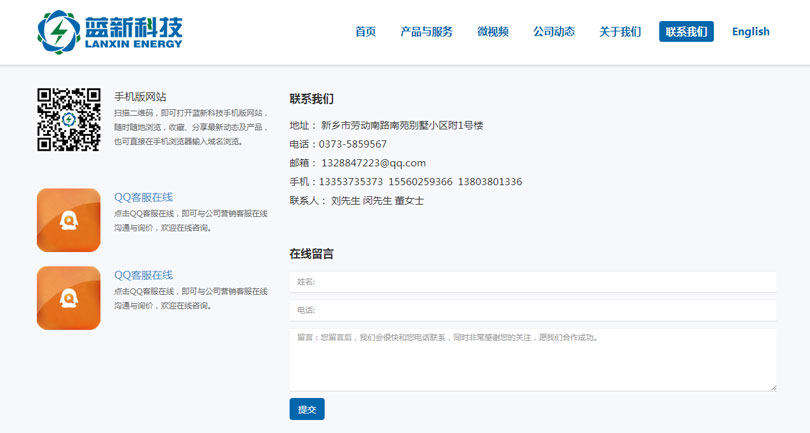Viewport: 810px width, 433px height.
Task: Focus the 姓名 name input field
Action: (x=533, y=282)
